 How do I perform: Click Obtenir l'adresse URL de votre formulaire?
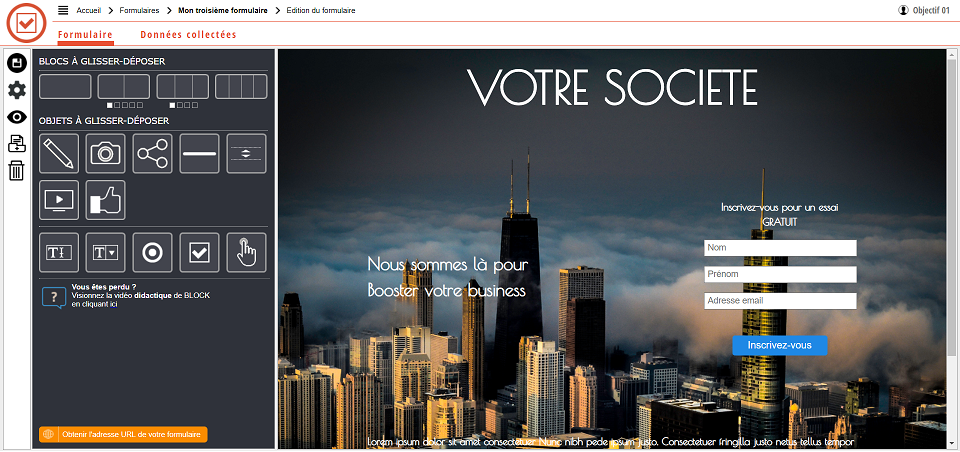[x=123, y=434]
